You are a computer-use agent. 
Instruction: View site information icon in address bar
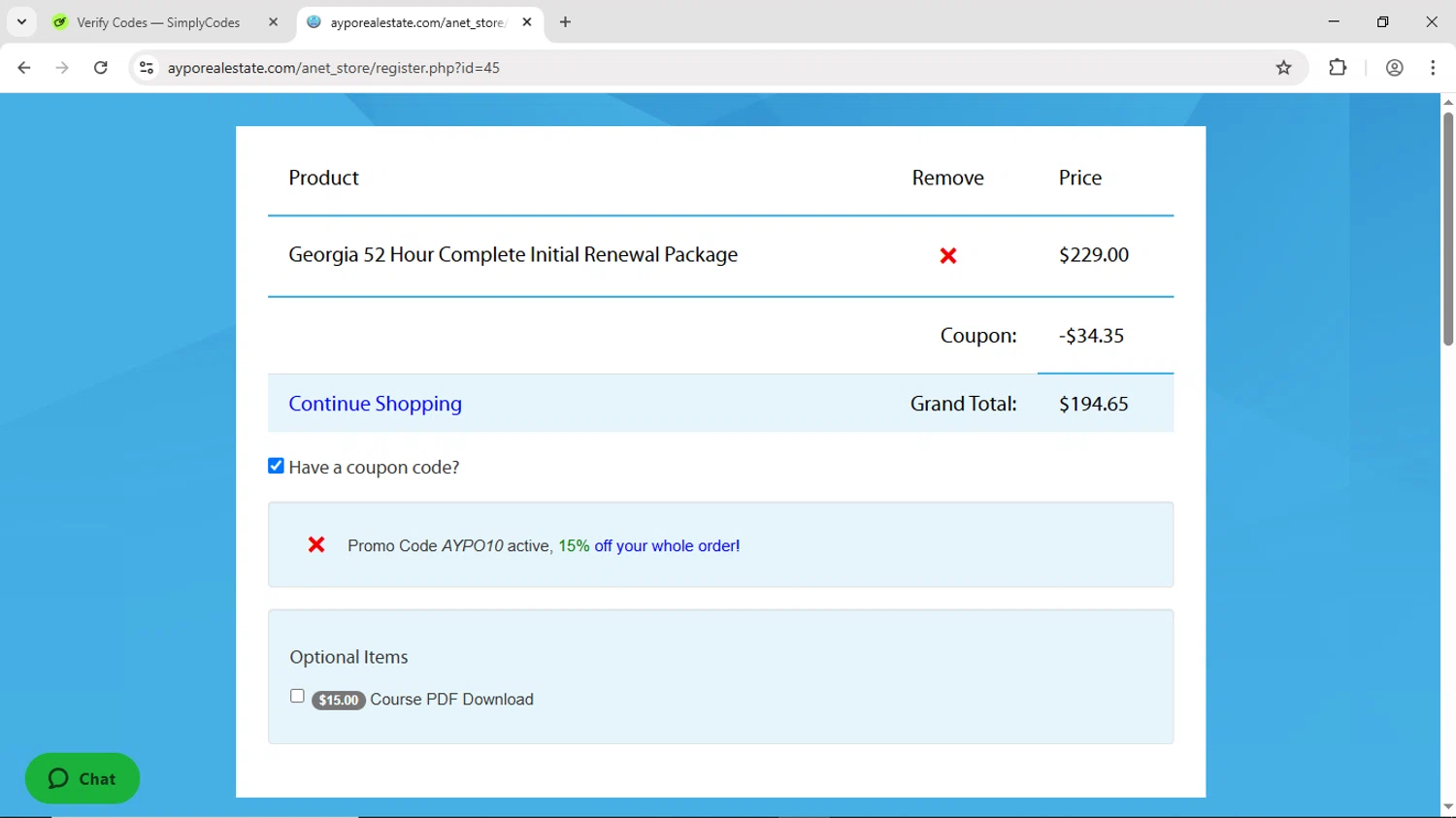tap(147, 68)
